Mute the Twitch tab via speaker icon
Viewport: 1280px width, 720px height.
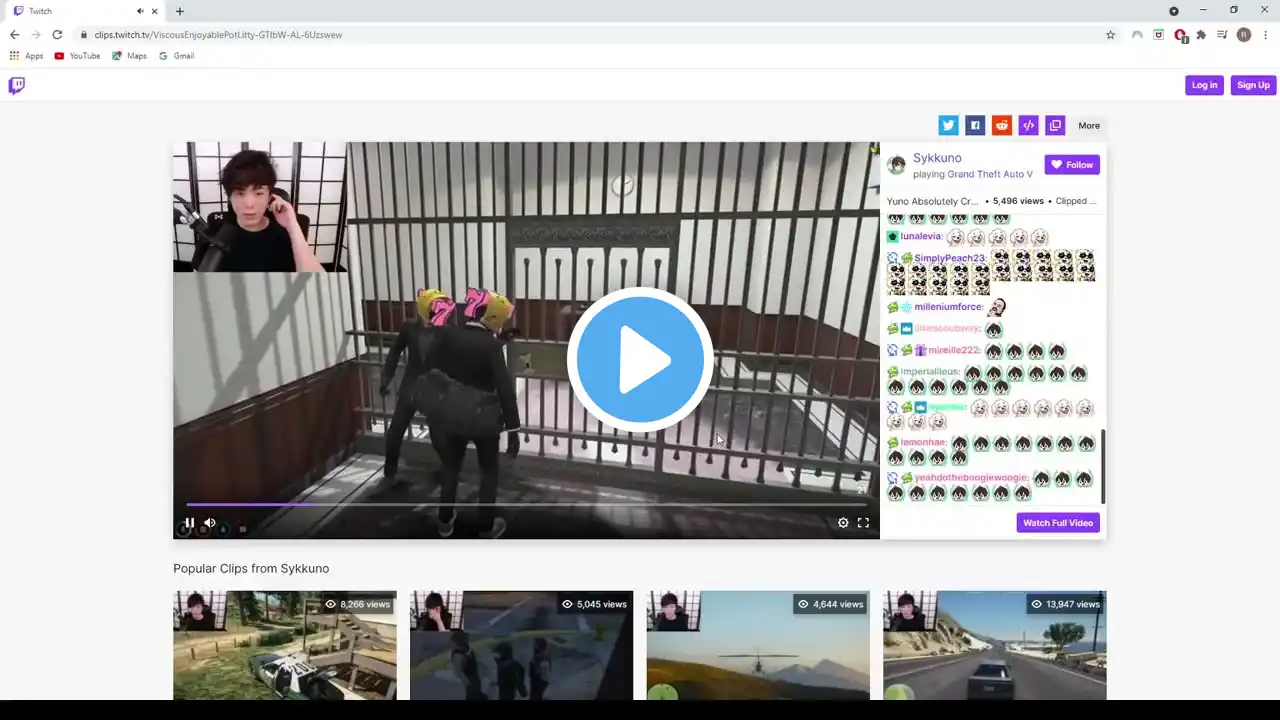pyautogui.click(x=140, y=11)
